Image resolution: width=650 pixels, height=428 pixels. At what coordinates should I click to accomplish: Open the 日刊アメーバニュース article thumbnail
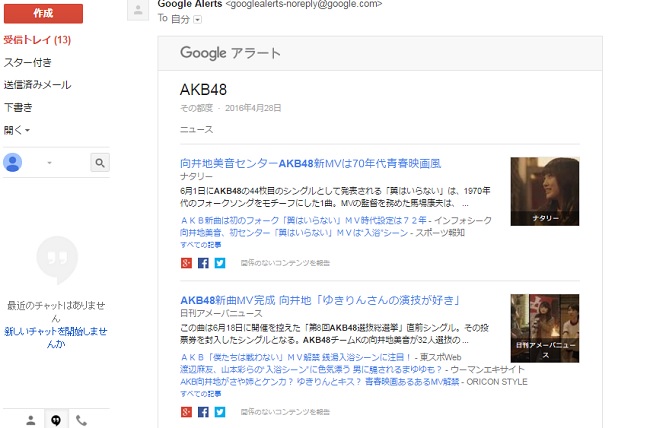click(545, 328)
